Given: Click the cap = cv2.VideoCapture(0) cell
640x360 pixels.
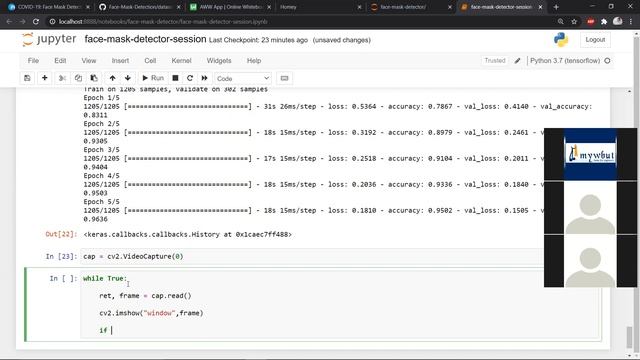Looking at the screenshot, I should (312, 256).
